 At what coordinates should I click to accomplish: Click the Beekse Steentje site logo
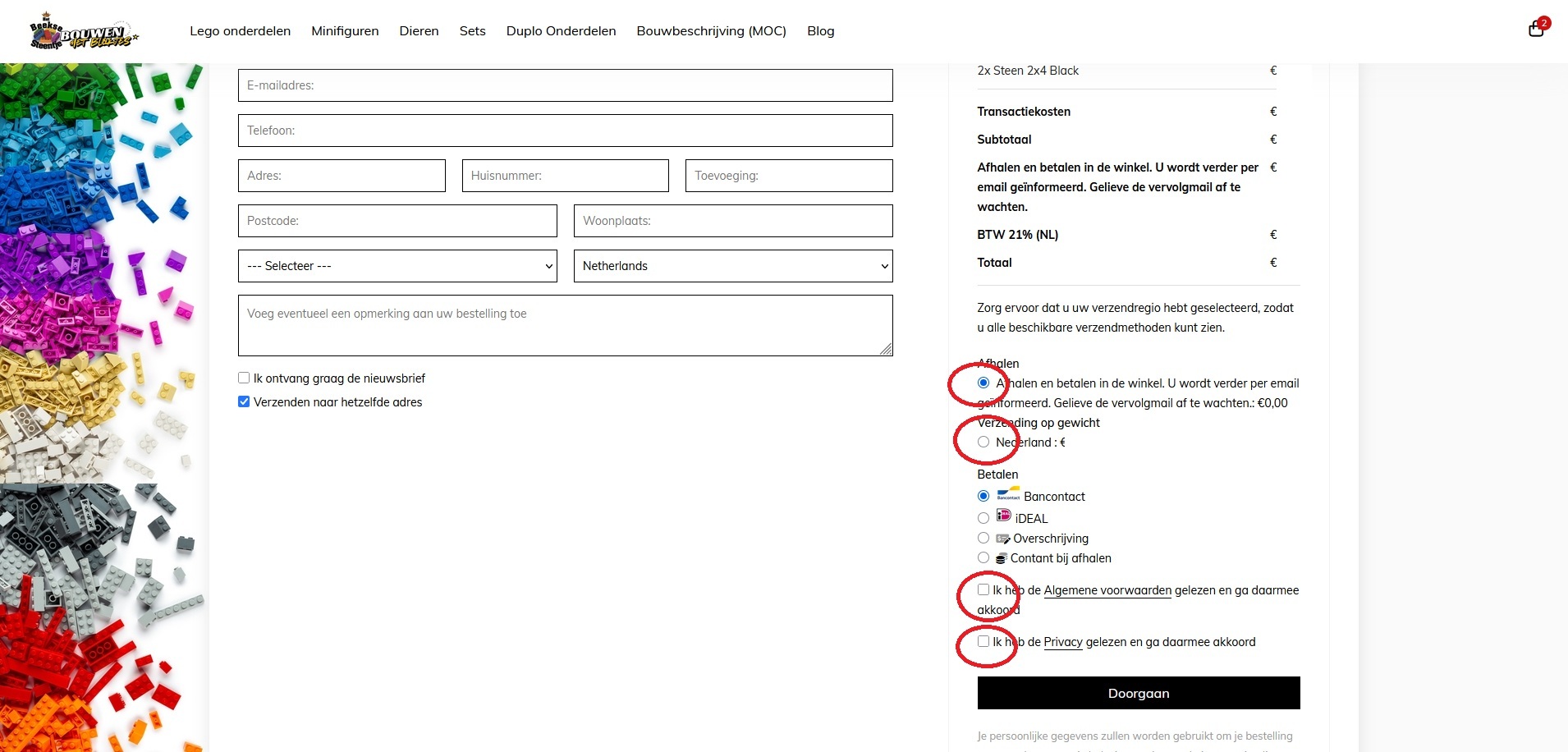[x=84, y=31]
